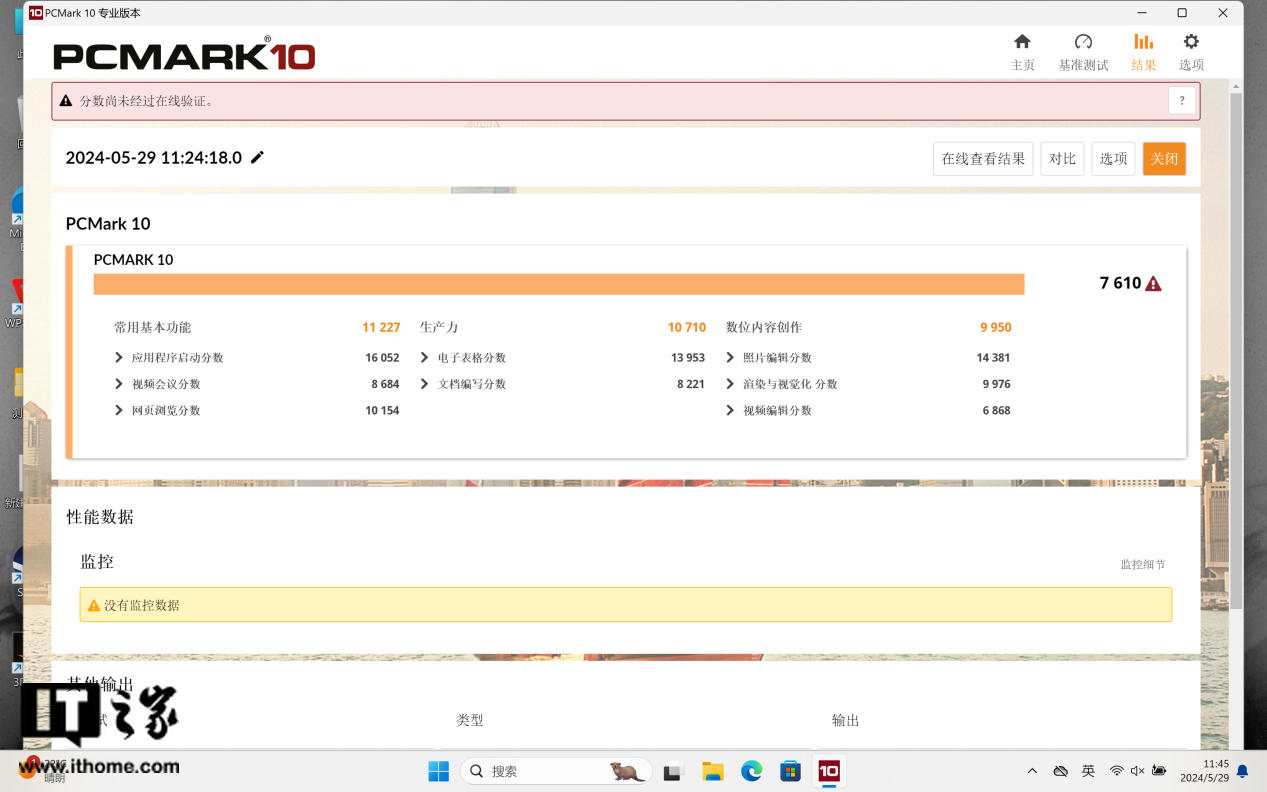Click the 对比 compare button
The height and width of the screenshot is (792, 1267).
pyautogui.click(x=1062, y=159)
